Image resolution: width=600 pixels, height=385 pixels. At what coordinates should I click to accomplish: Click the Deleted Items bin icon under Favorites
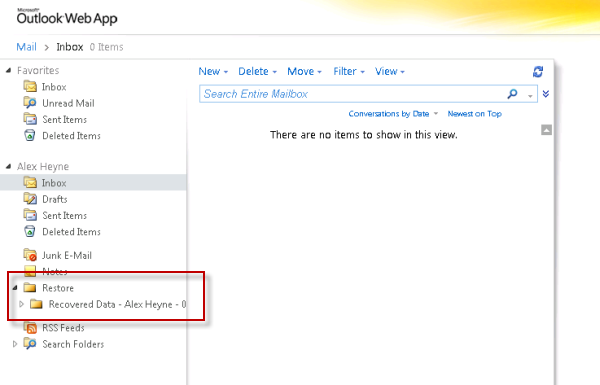[x=30, y=135]
